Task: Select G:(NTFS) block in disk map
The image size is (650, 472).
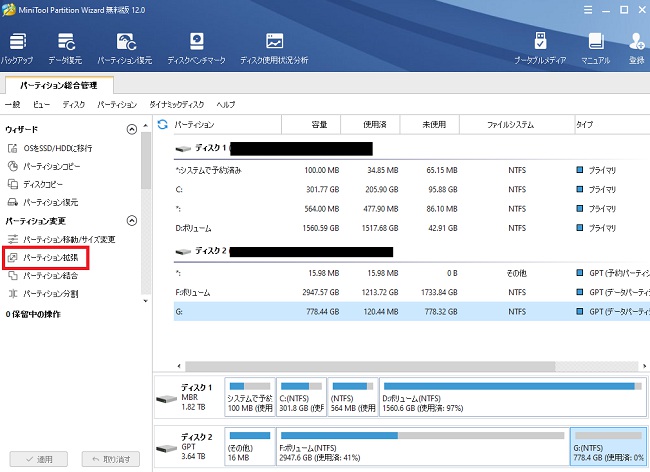Action: [609, 446]
